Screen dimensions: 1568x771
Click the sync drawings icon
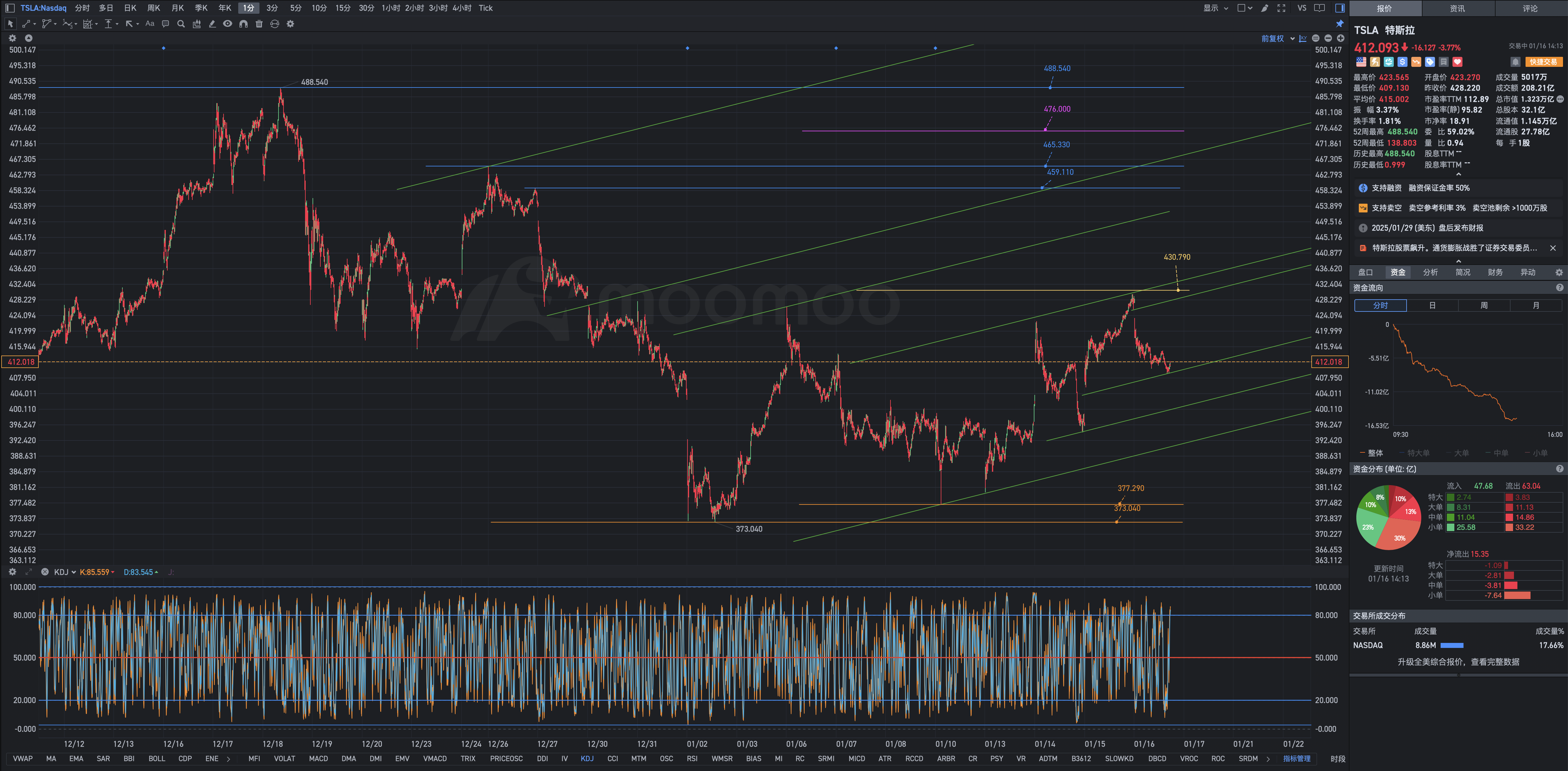274,24
